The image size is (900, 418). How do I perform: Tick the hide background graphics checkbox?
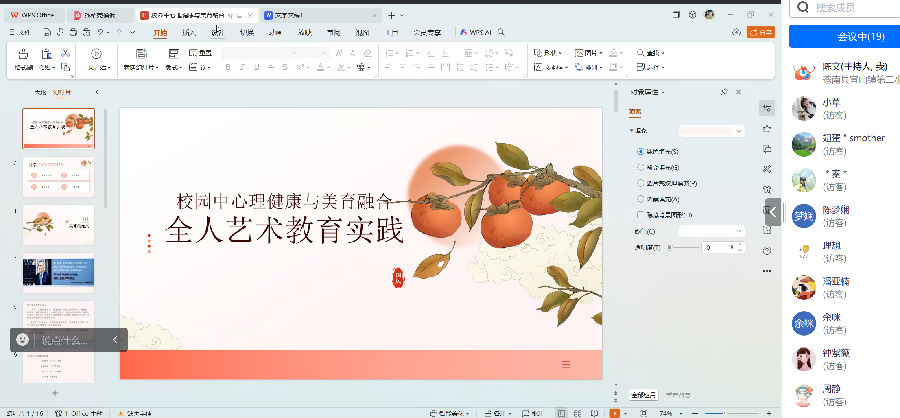[641, 214]
